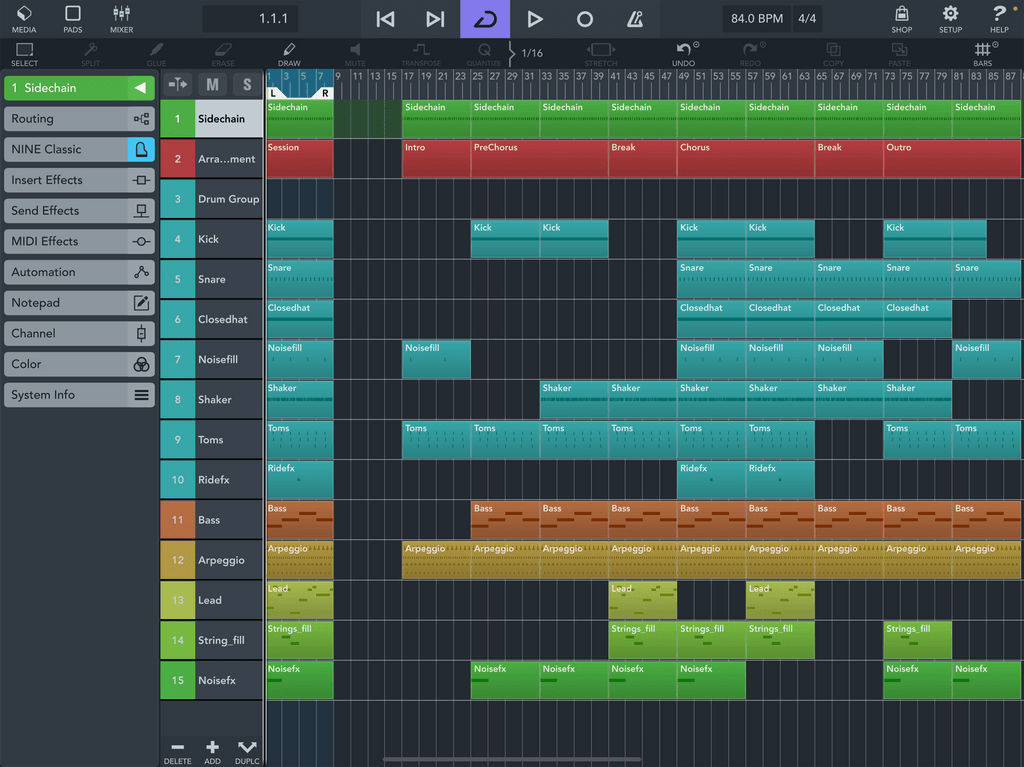Screen dimensions: 1024x767
Task: Open the Automation section
Action: coord(79,272)
